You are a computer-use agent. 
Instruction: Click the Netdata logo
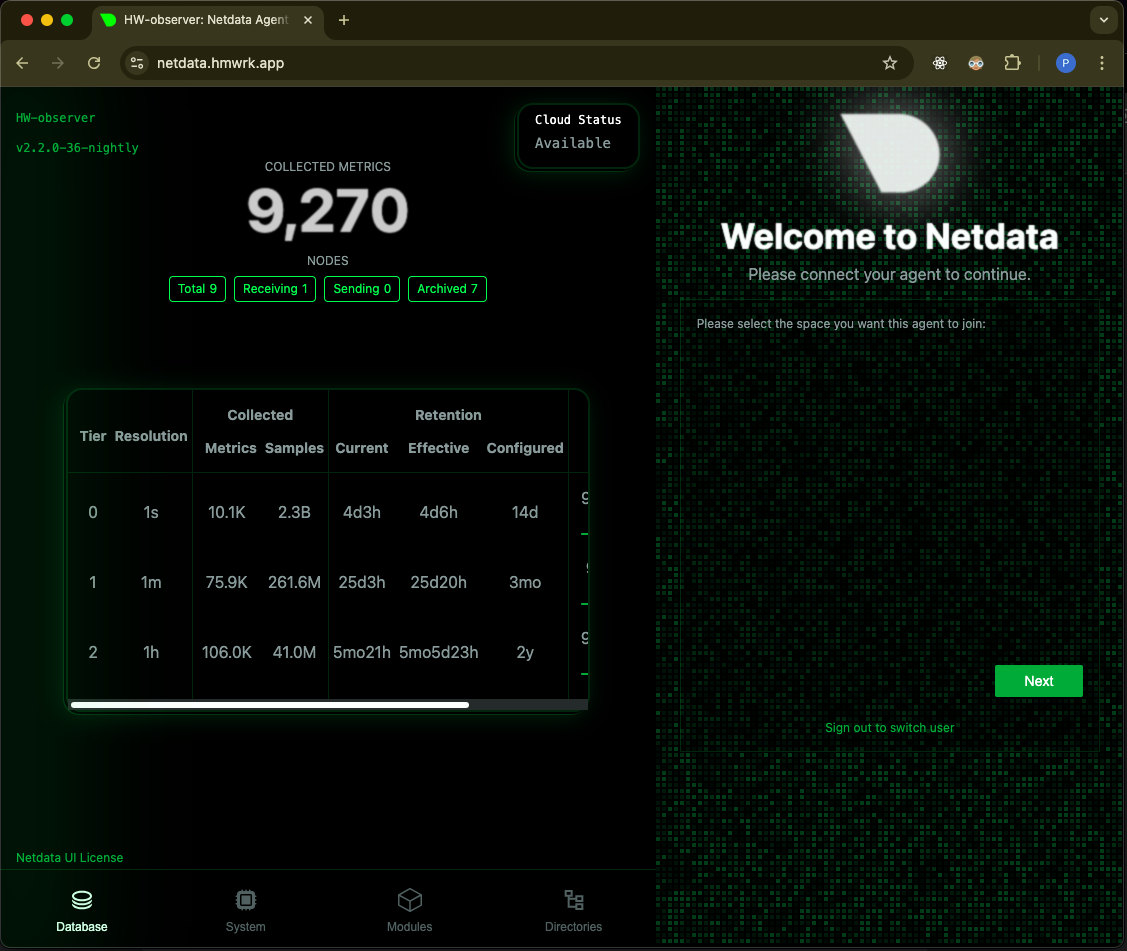891,152
